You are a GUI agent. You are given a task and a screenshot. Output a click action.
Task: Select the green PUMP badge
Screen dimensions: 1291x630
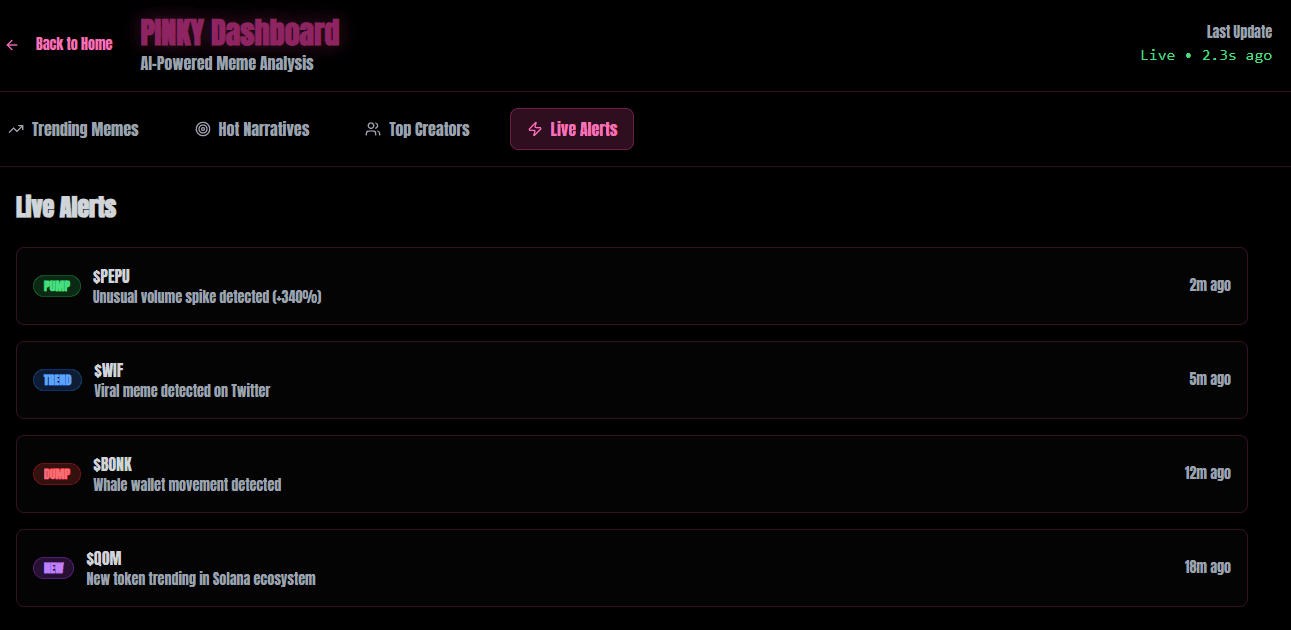point(57,286)
